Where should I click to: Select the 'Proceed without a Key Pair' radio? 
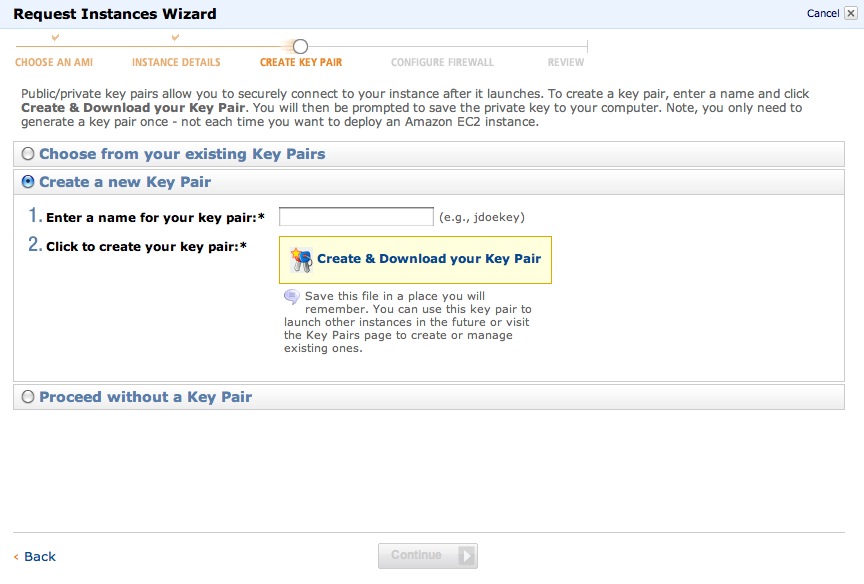tap(28, 397)
